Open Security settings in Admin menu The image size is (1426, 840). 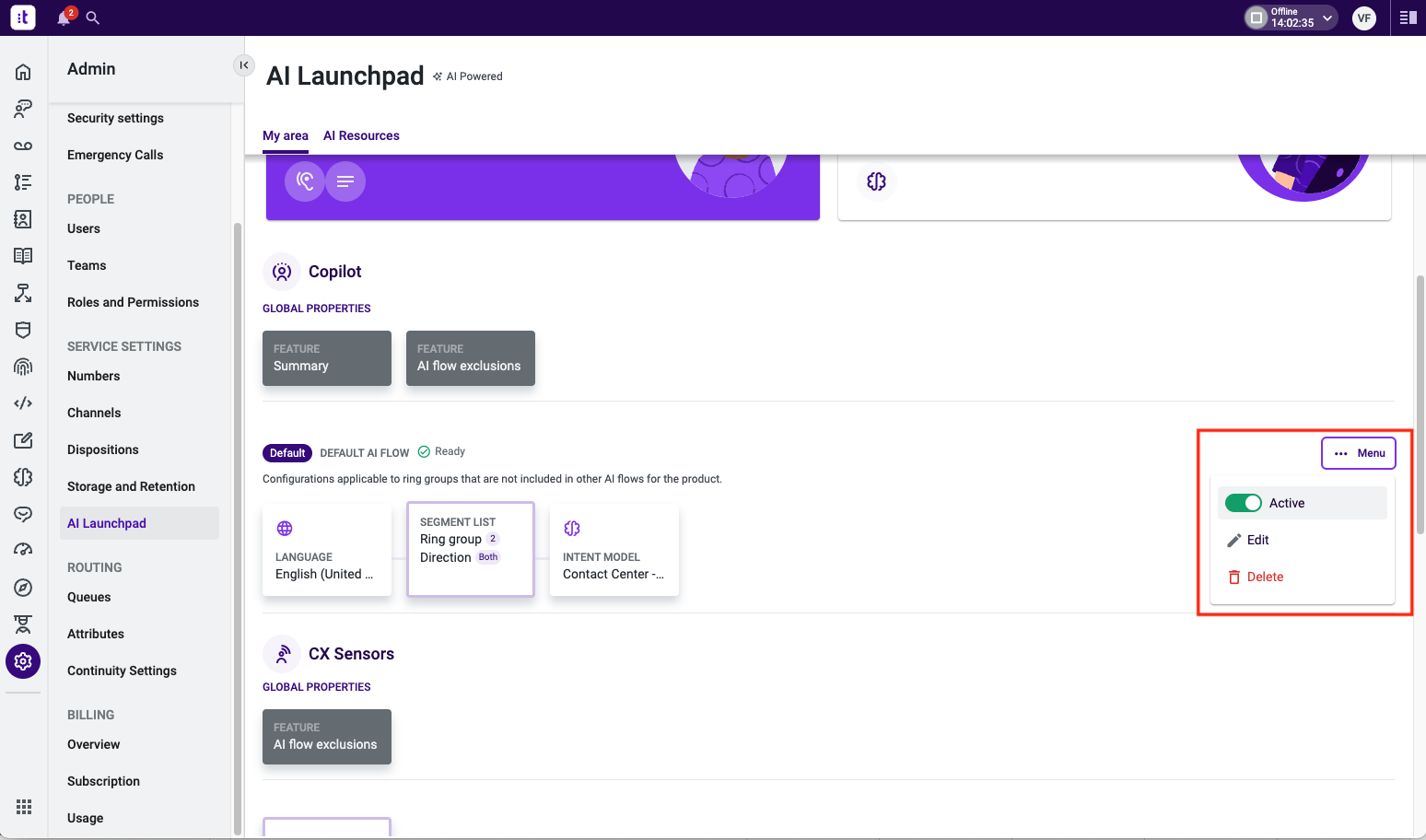click(115, 118)
